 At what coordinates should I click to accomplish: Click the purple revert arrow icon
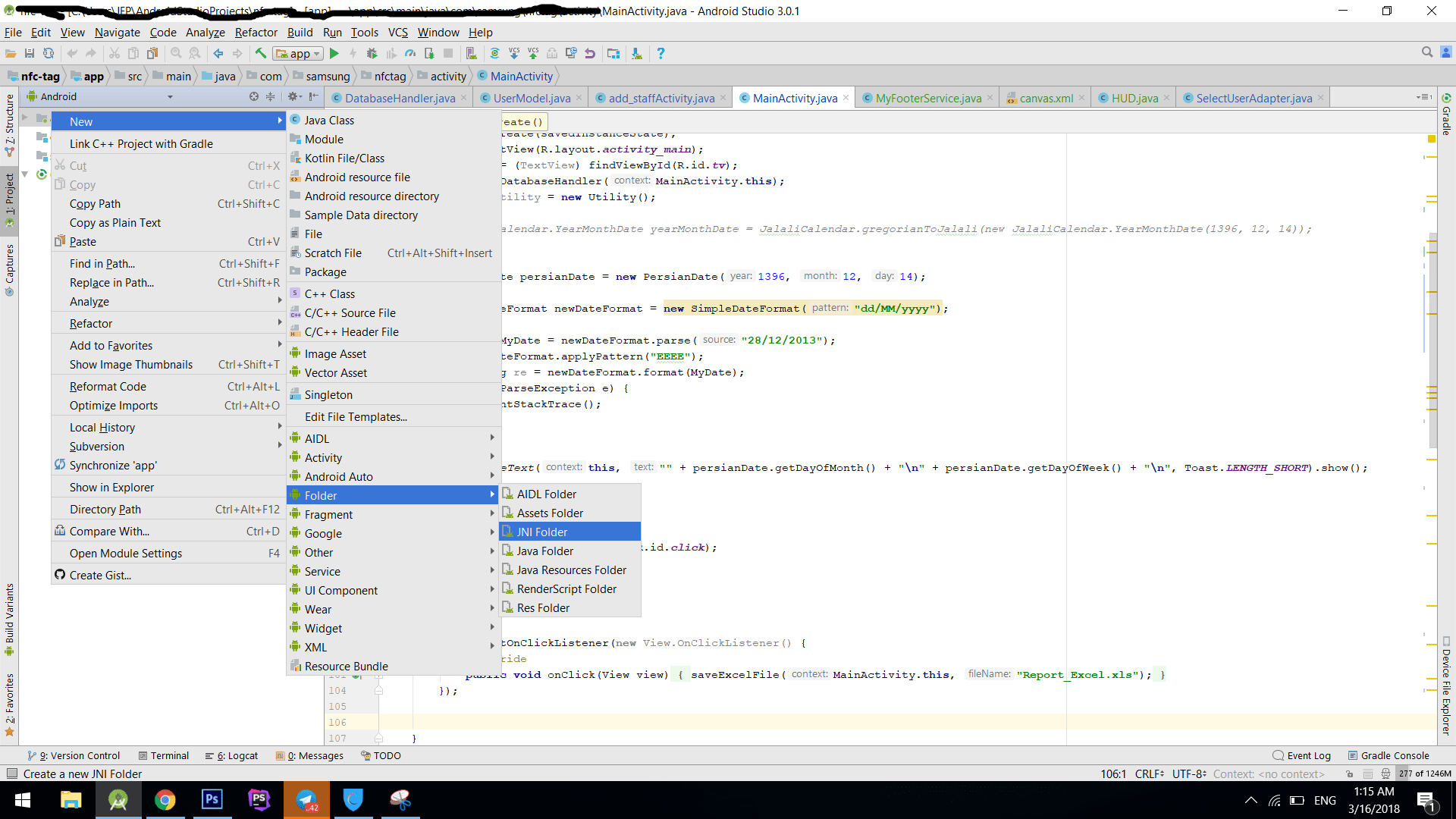(x=590, y=54)
